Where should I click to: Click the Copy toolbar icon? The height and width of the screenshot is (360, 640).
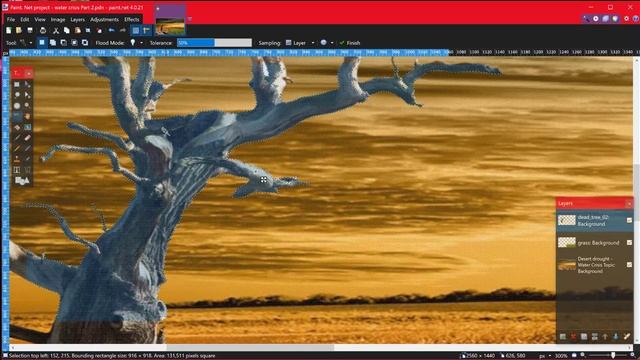pyautogui.click(x=67, y=31)
